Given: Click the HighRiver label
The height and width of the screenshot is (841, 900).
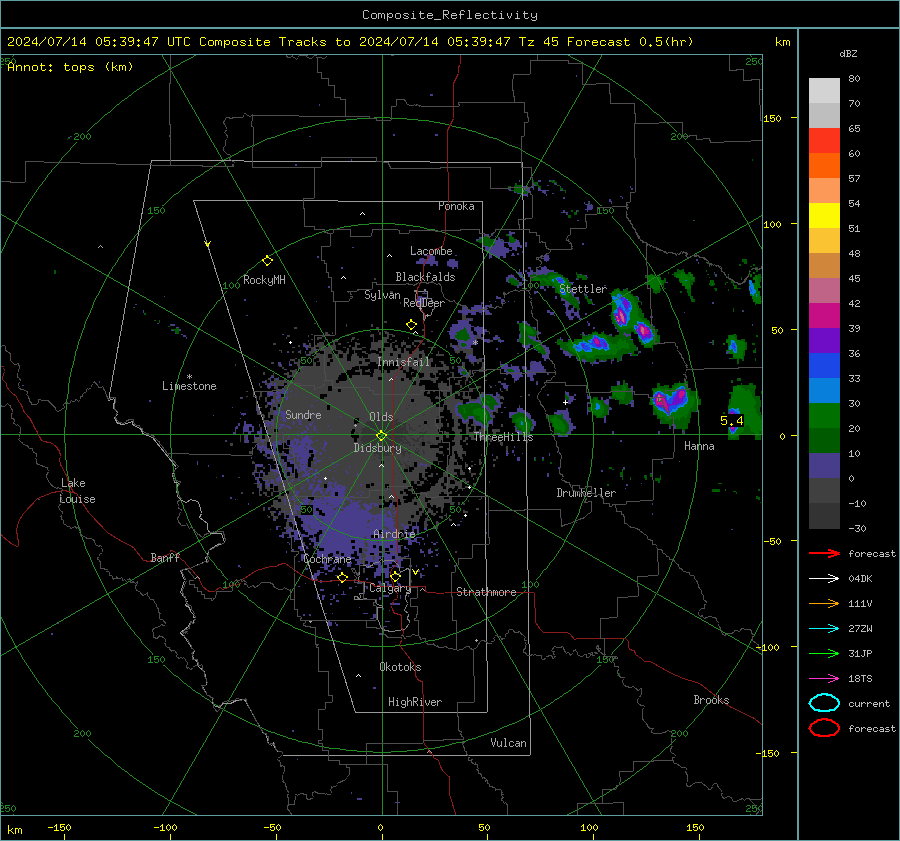Looking at the screenshot, I should coord(415,702).
